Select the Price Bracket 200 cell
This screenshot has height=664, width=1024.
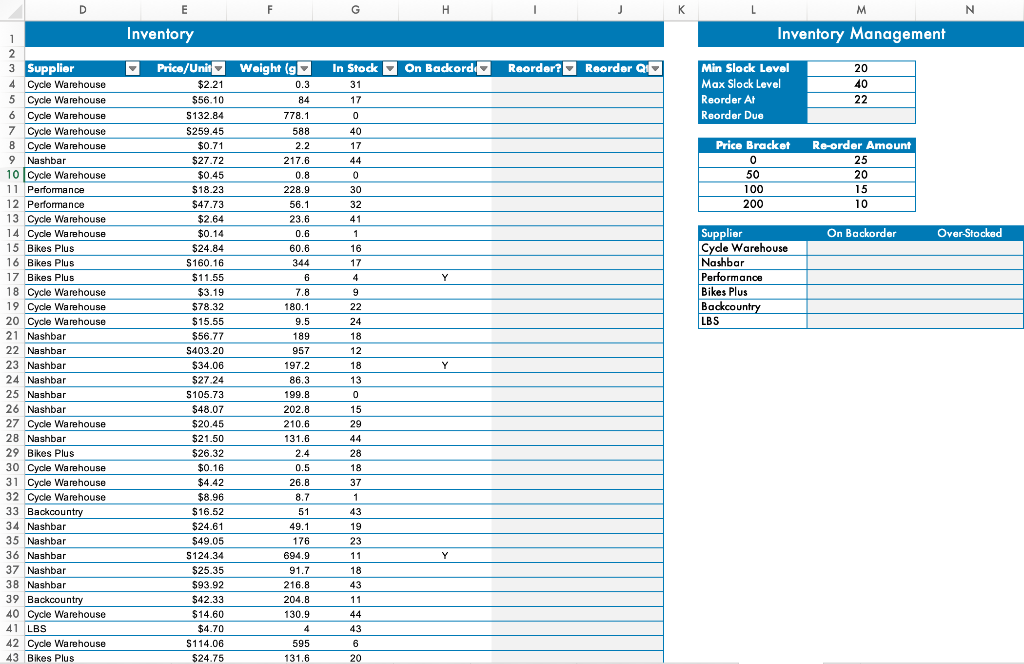click(x=753, y=204)
